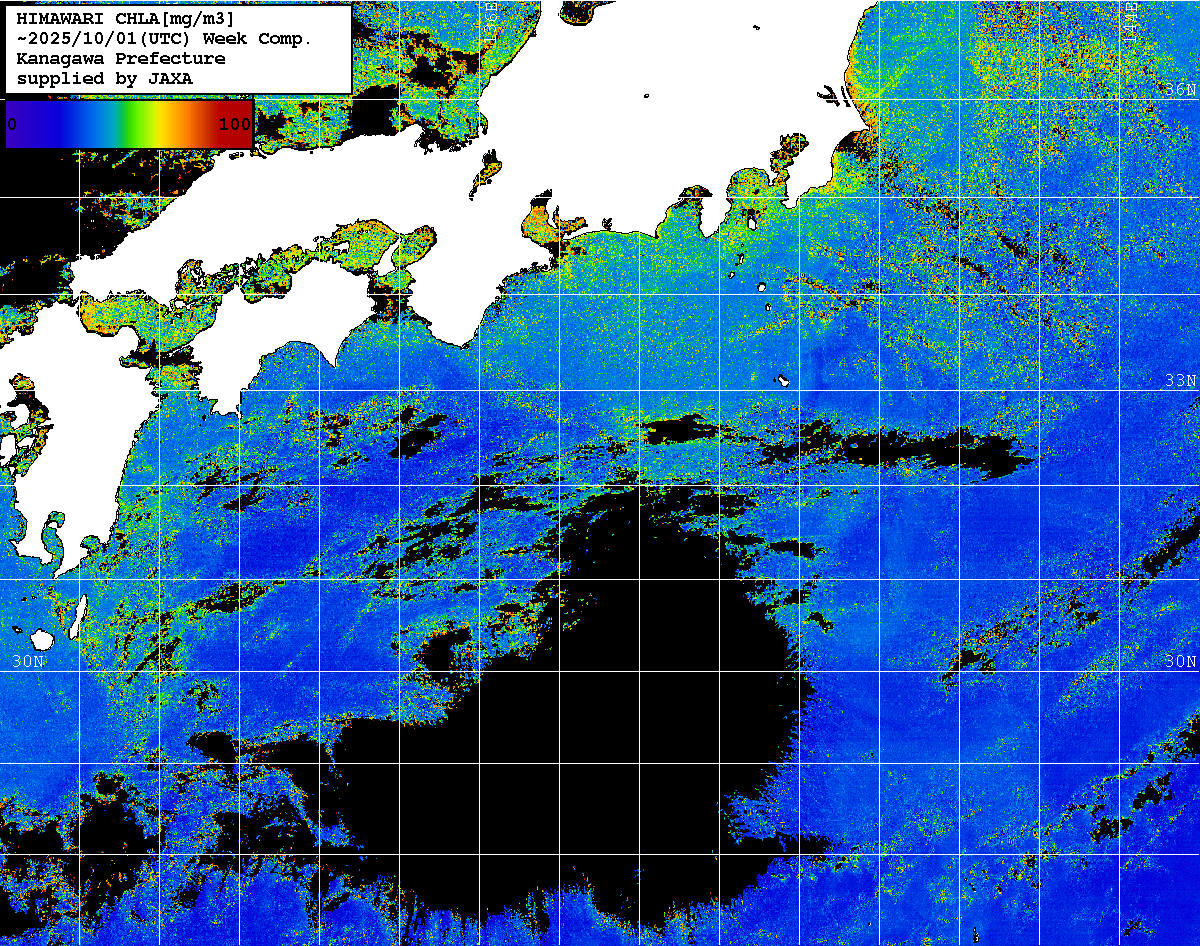
Task: Click the 30N label on left edge
Action: pos(28,662)
